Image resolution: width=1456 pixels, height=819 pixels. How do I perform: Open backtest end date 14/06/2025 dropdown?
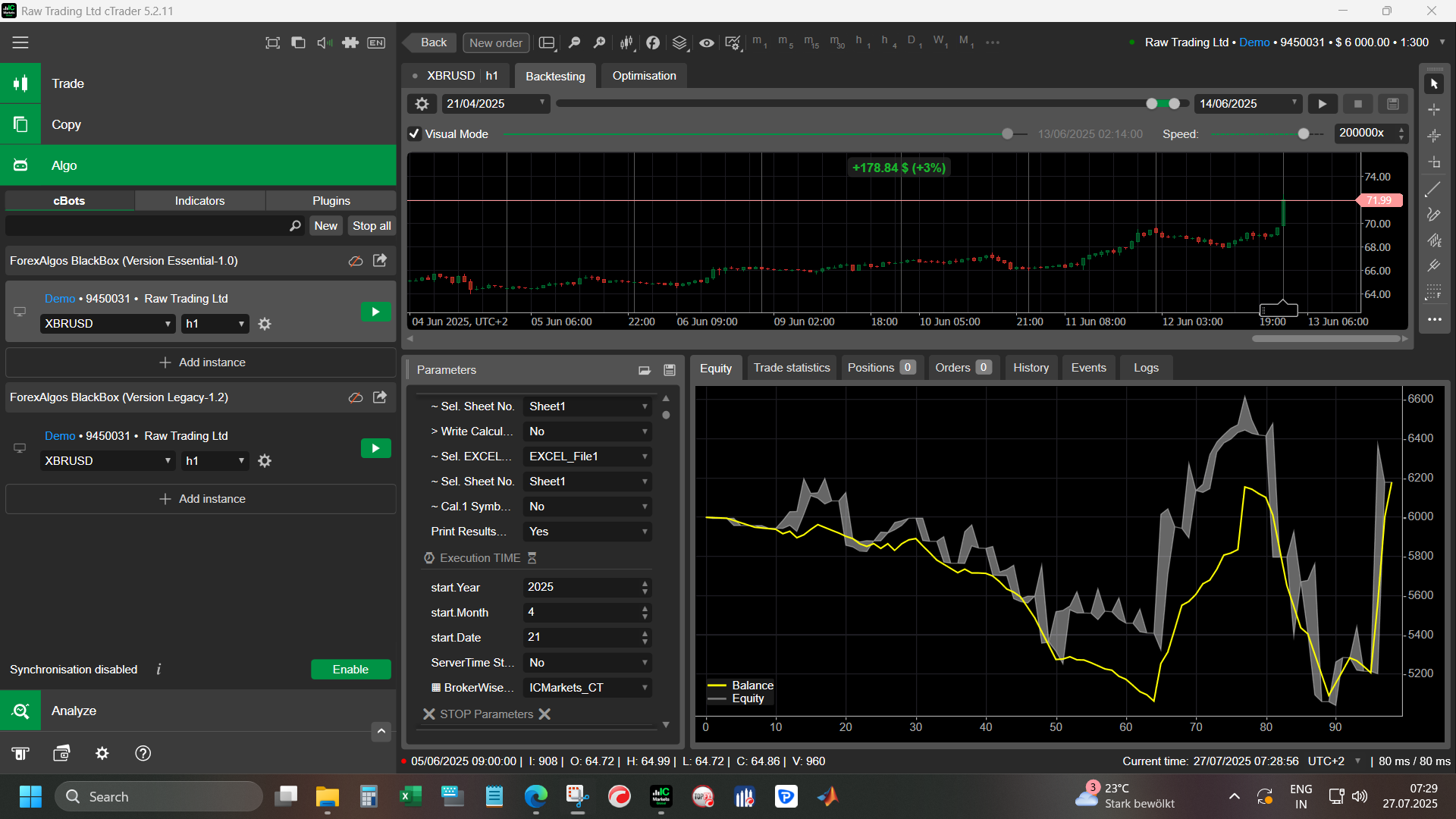(x=1248, y=104)
